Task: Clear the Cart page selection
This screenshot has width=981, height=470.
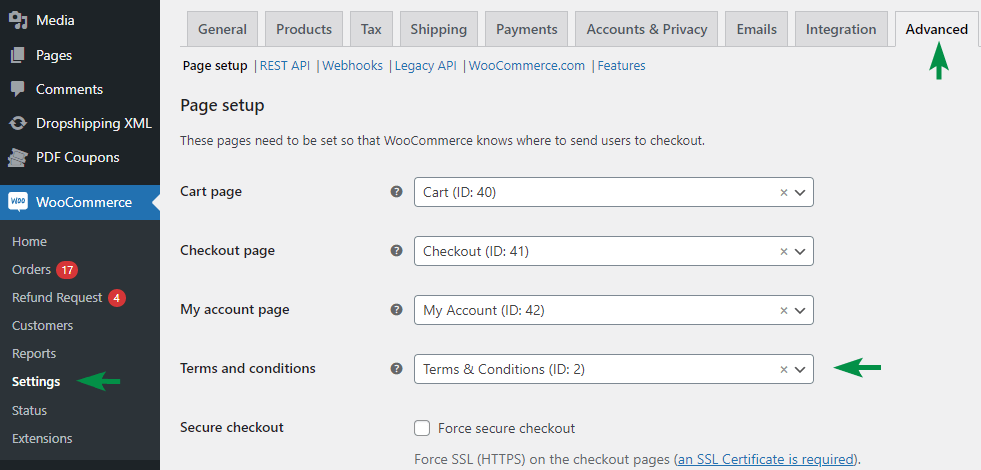Action: (x=783, y=193)
